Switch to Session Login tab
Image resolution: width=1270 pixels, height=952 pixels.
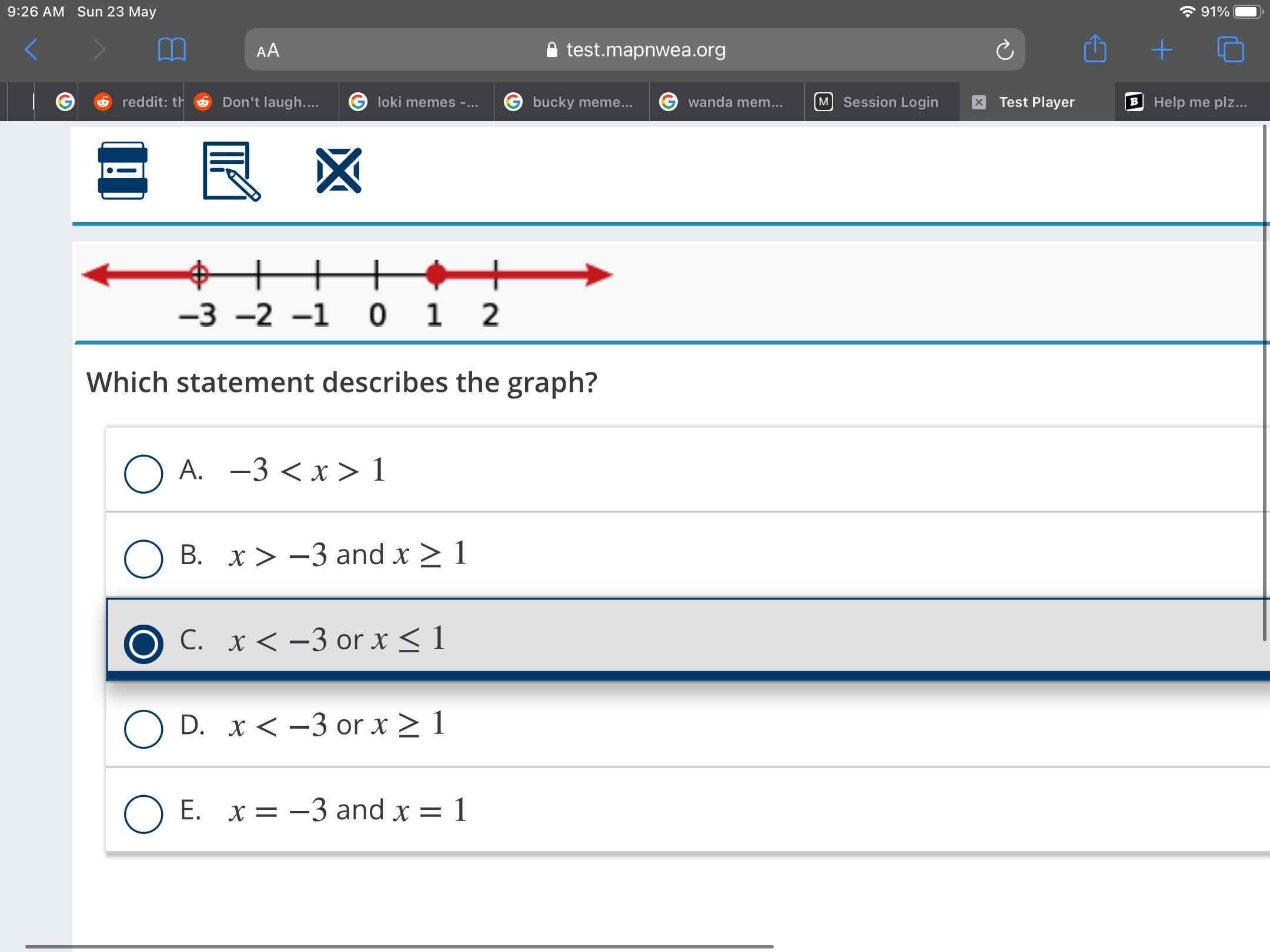pyautogui.click(x=882, y=102)
